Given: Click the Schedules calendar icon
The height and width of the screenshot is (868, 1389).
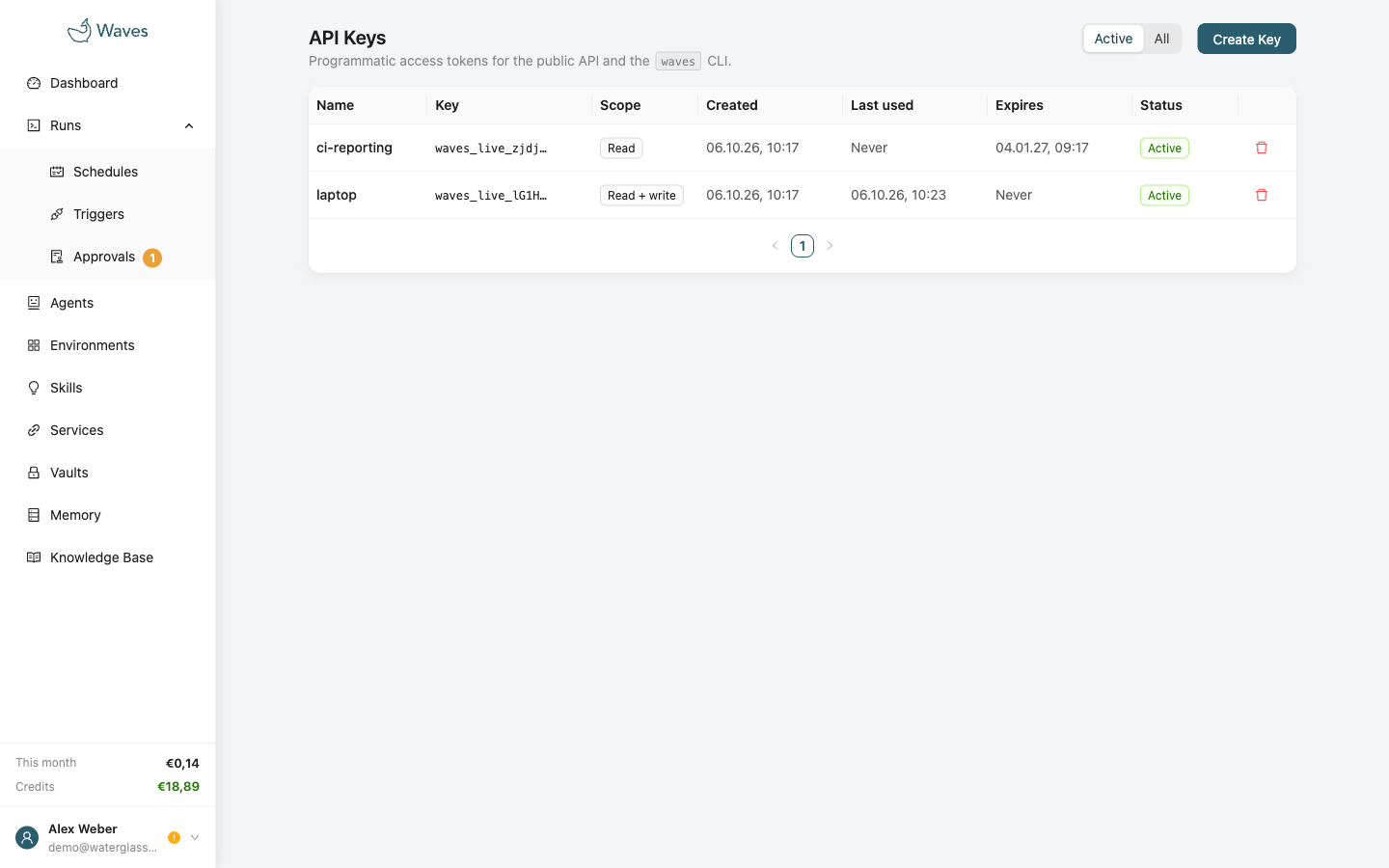Looking at the screenshot, I should pyautogui.click(x=57, y=172).
